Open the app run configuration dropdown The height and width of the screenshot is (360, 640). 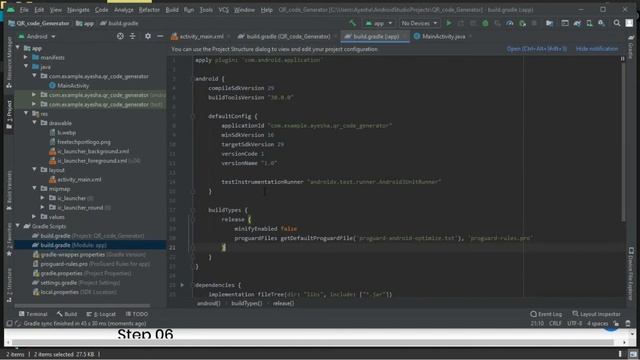click(x=379, y=23)
